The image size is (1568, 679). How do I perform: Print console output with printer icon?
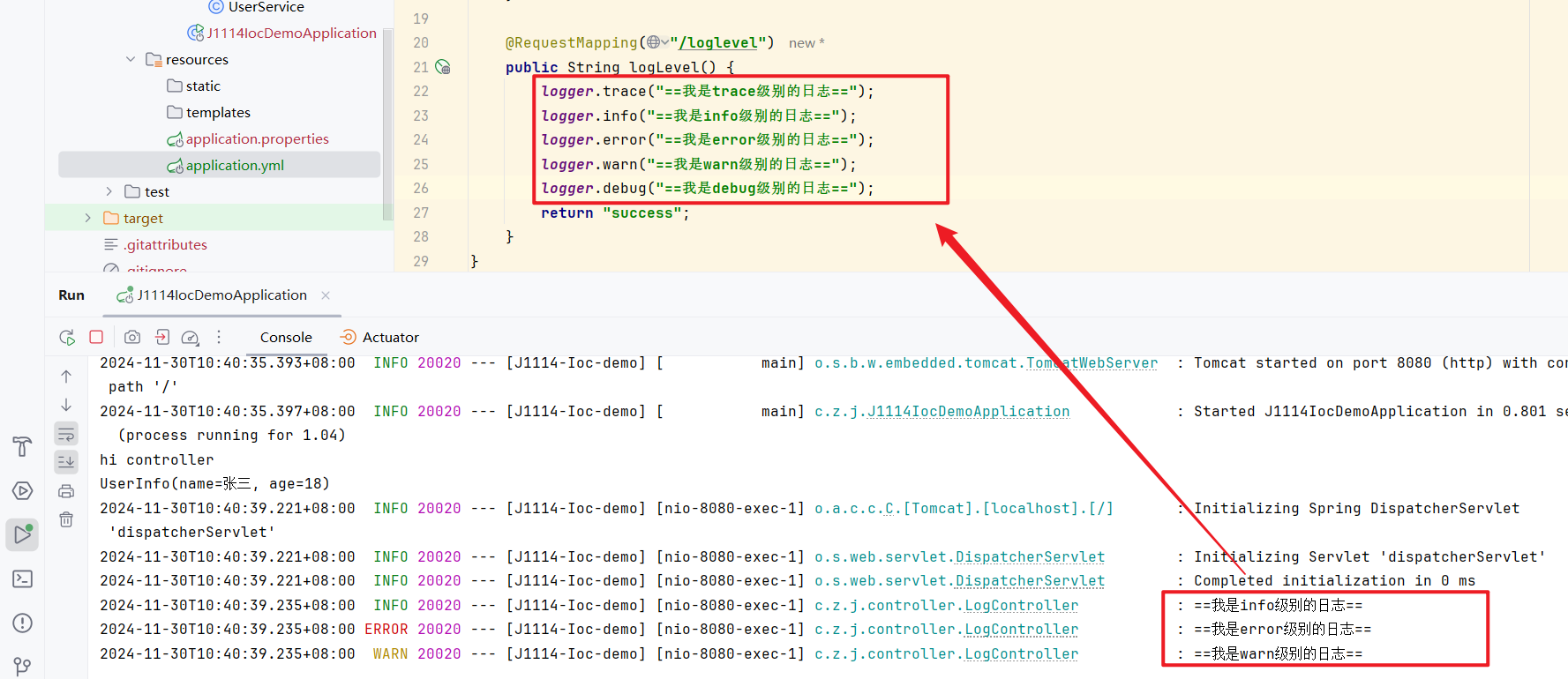pos(66,491)
